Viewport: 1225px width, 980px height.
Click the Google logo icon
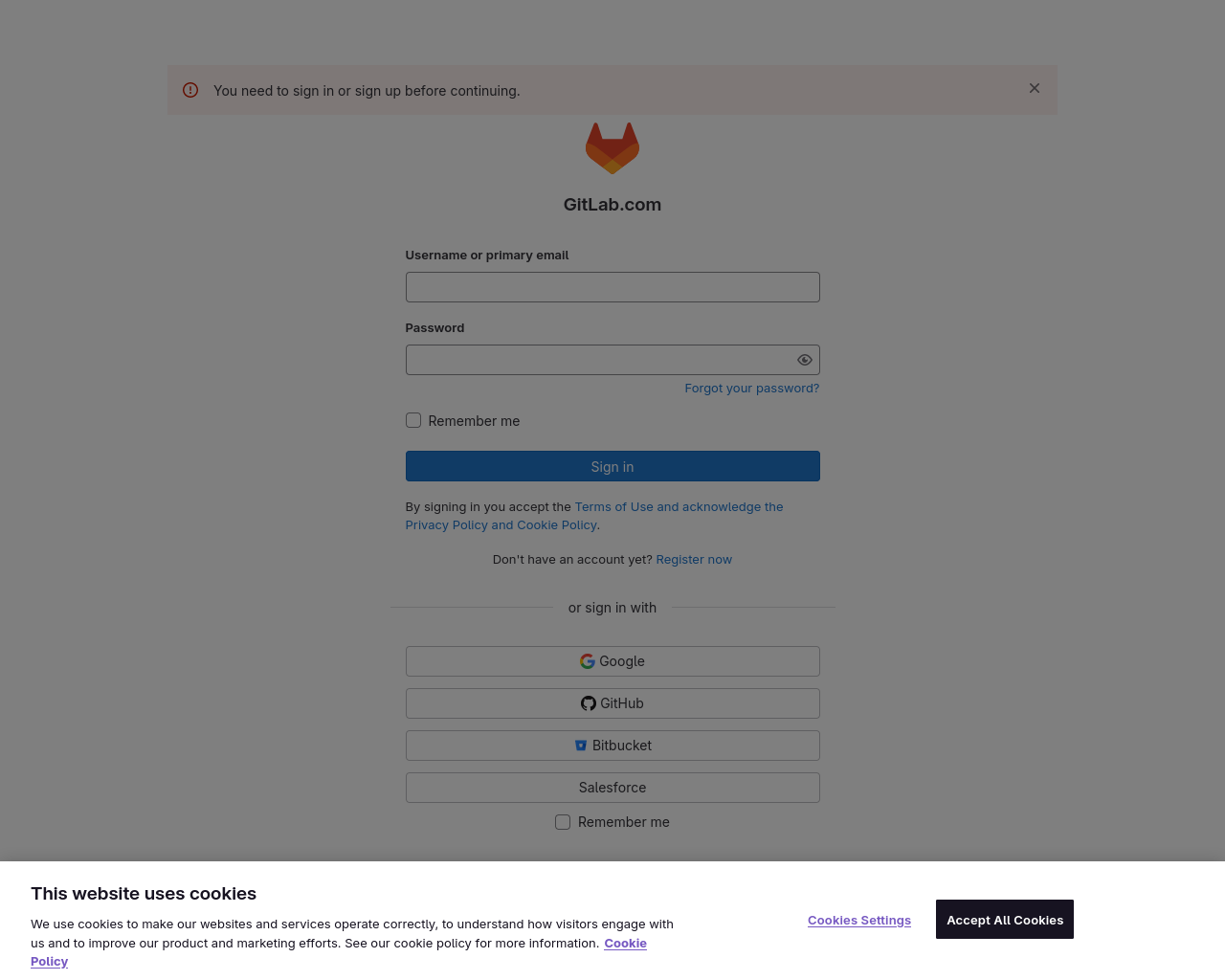pos(588,661)
